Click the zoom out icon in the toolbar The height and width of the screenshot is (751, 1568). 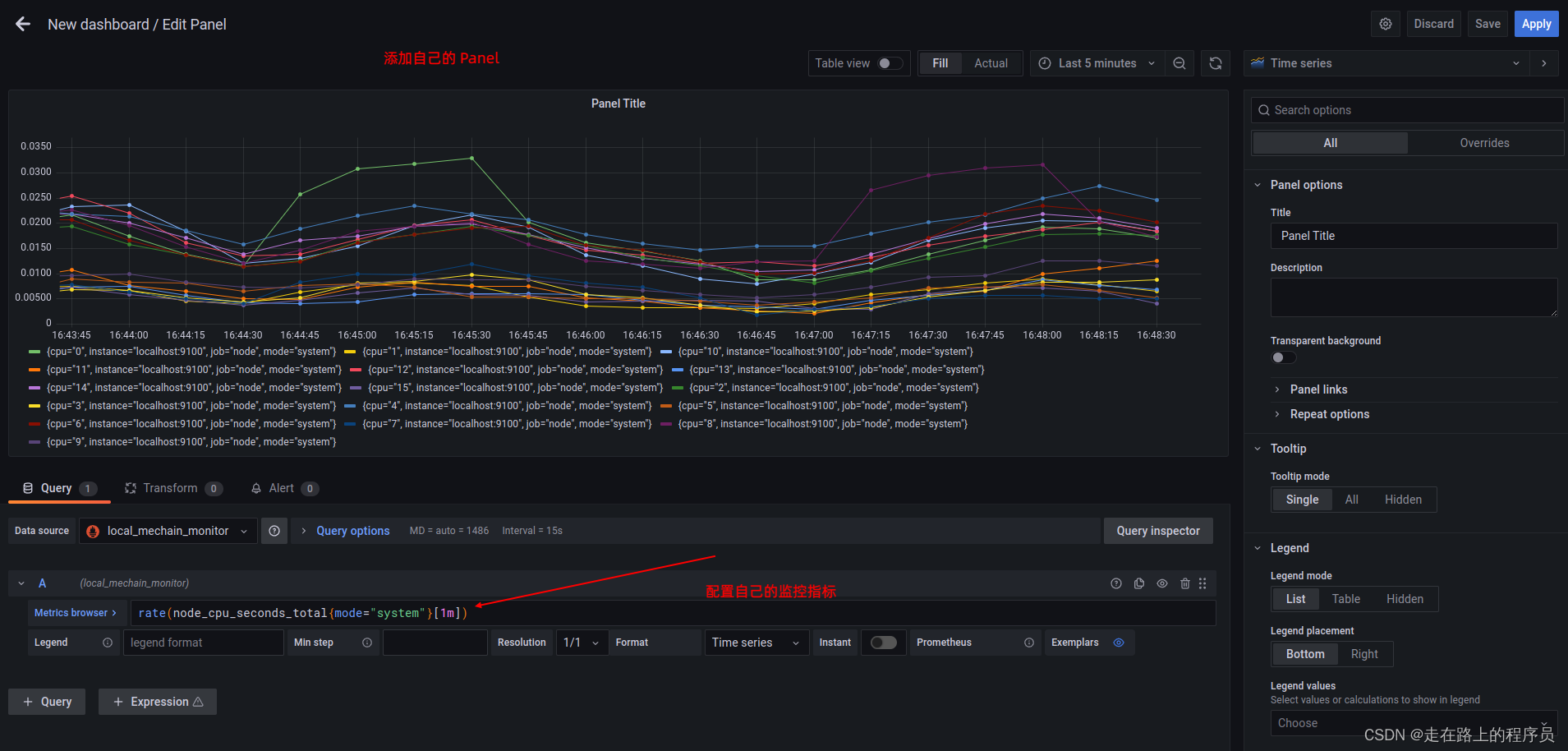pyautogui.click(x=1179, y=62)
